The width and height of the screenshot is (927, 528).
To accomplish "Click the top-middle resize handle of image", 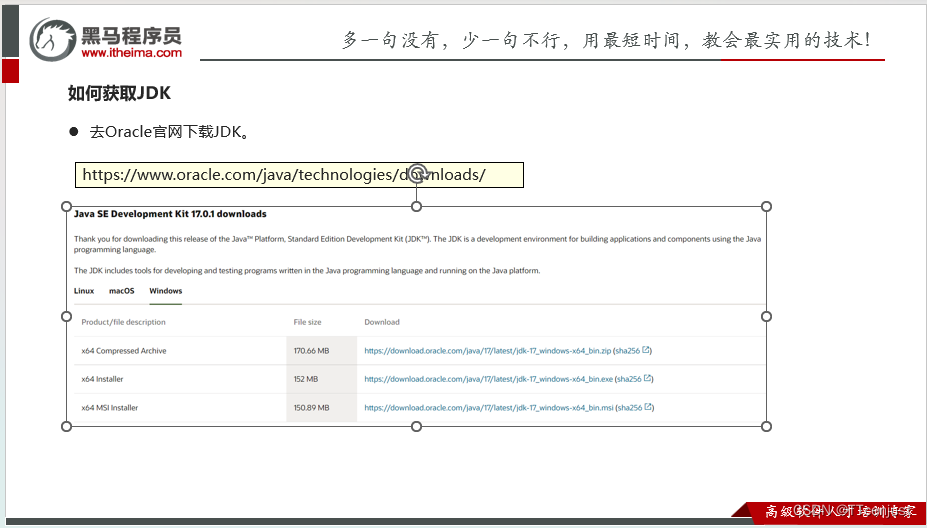I will pyautogui.click(x=416, y=206).
